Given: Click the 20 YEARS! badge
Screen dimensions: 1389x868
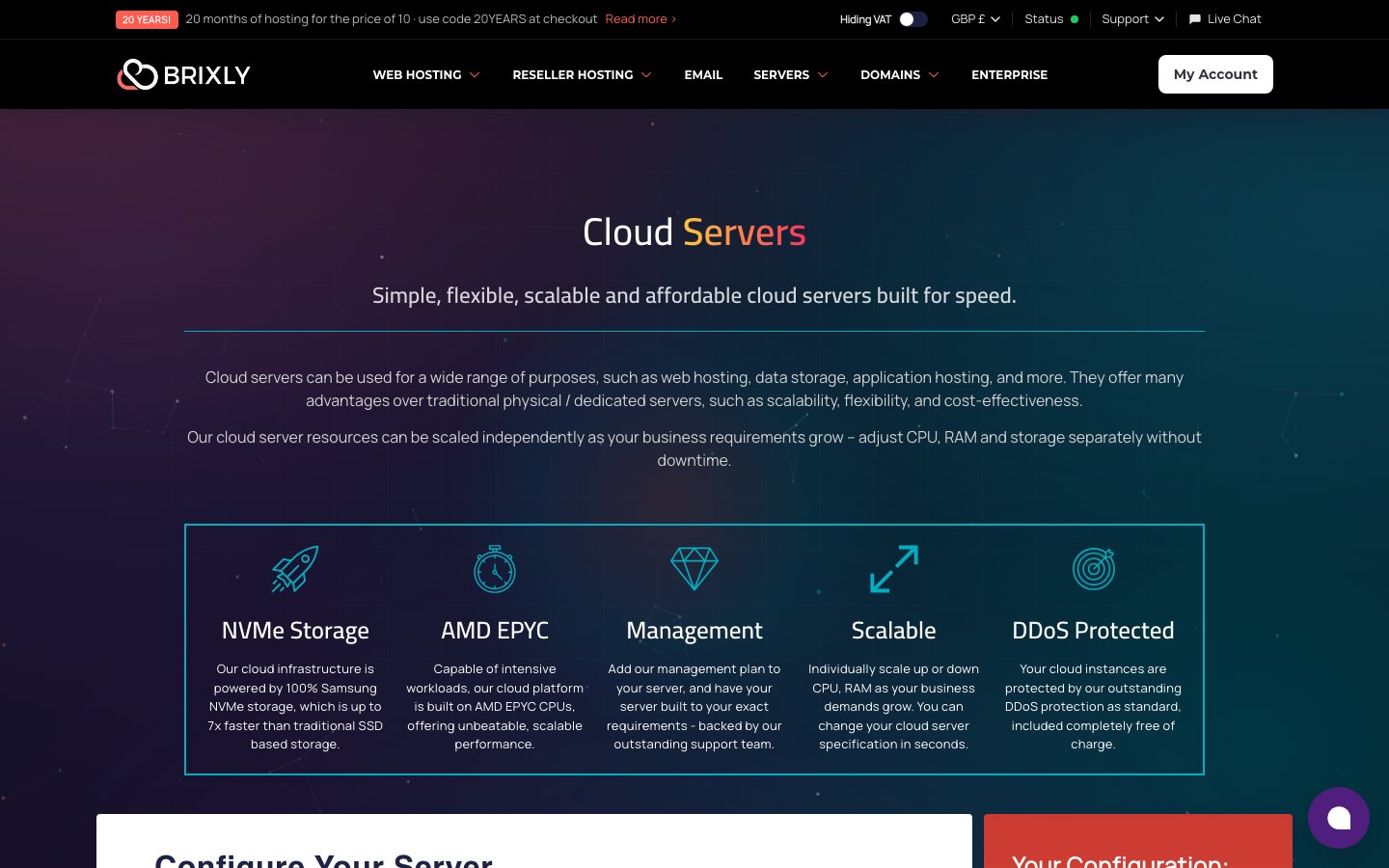Looking at the screenshot, I should (x=147, y=19).
